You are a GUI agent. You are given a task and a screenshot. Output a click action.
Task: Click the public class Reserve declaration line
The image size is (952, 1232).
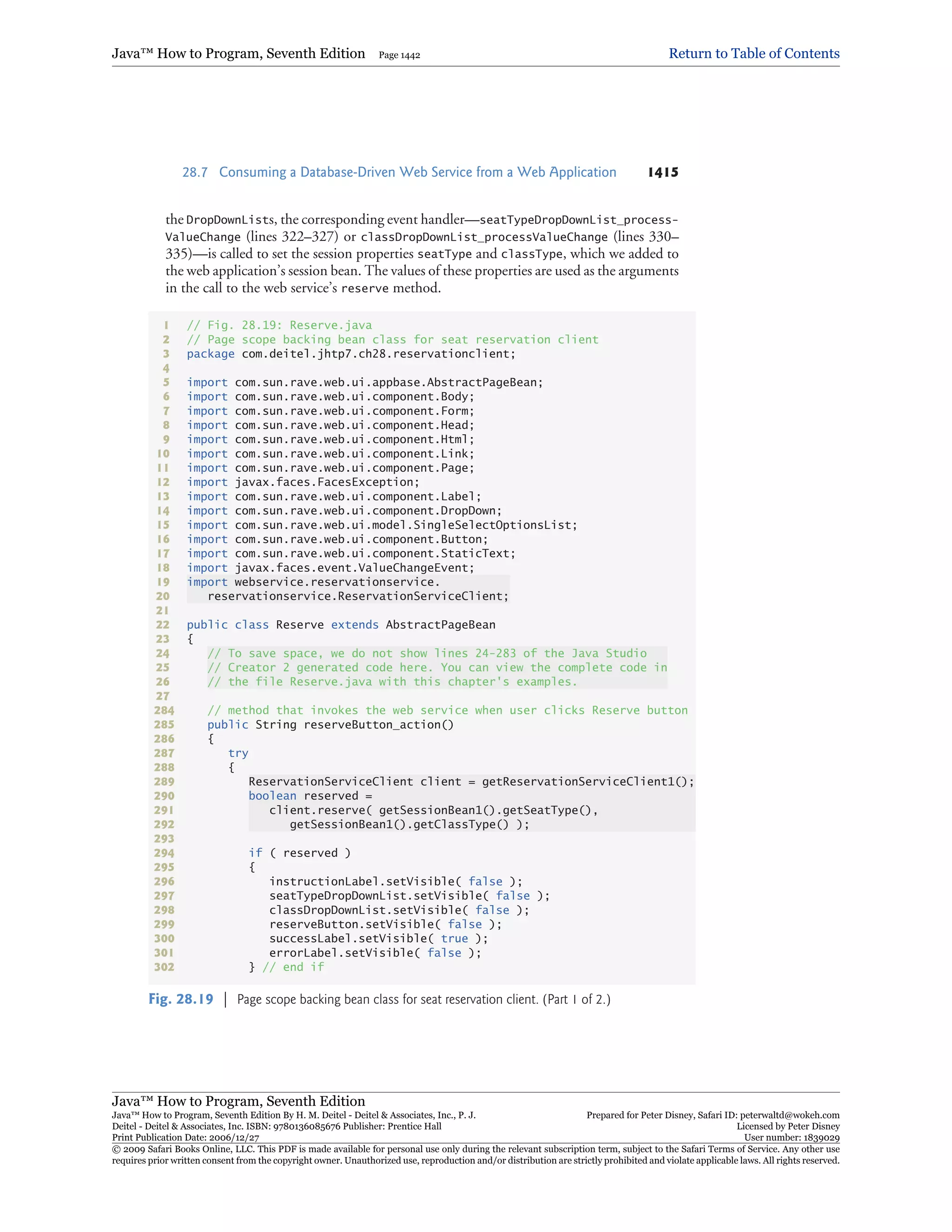coord(341,624)
